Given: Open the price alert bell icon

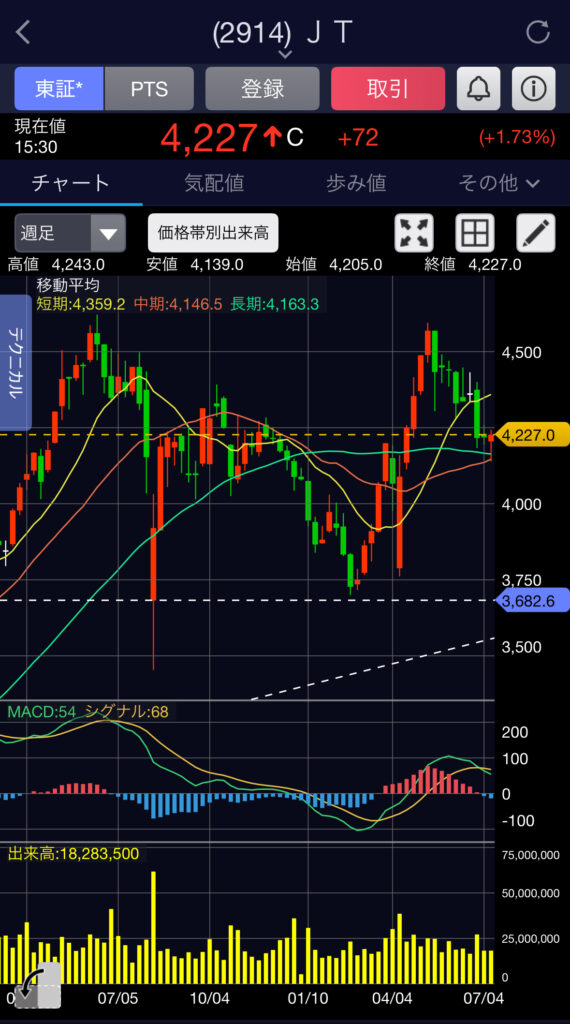Looking at the screenshot, I should pos(479,89).
